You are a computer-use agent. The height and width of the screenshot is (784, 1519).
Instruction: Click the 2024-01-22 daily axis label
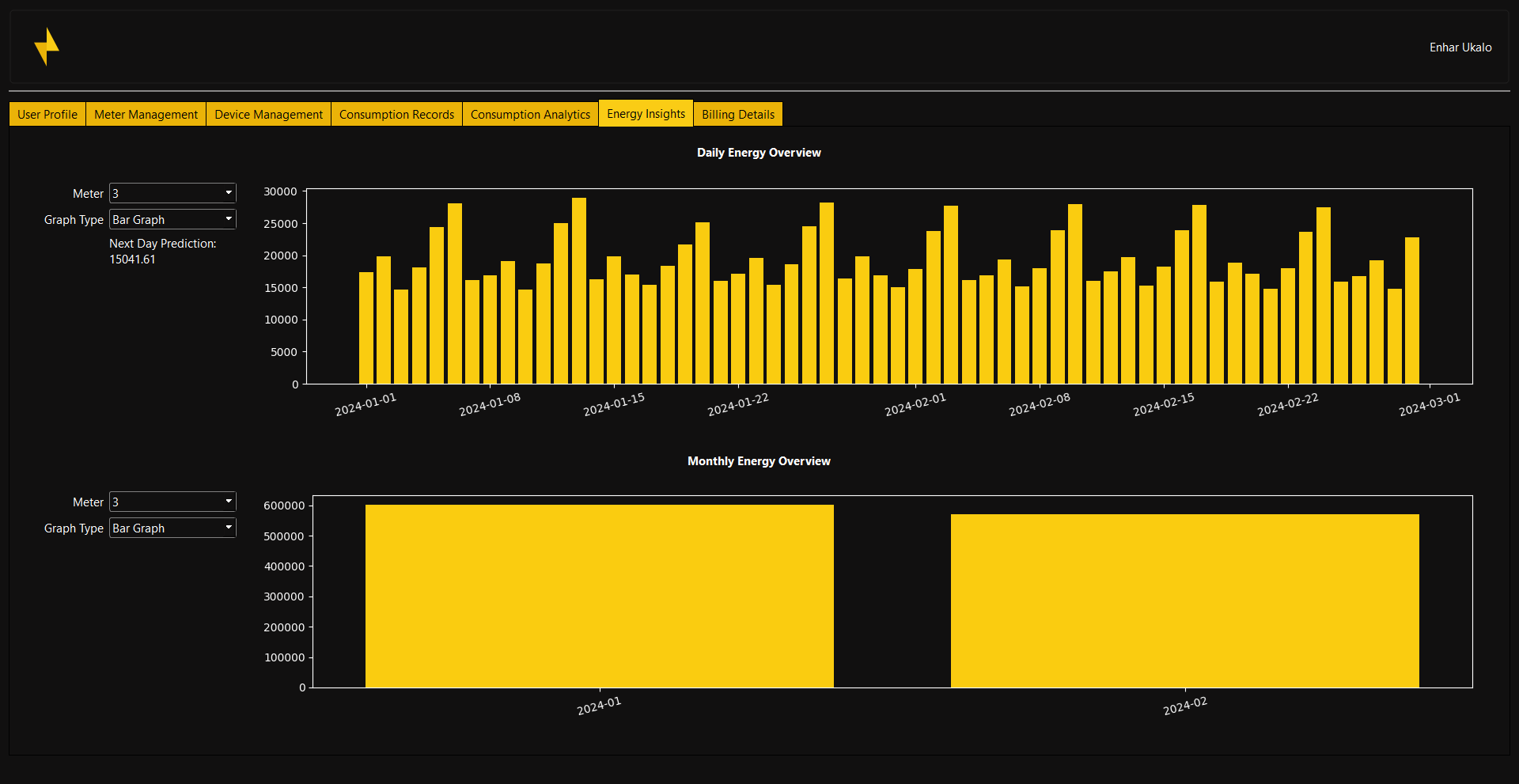[738, 404]
